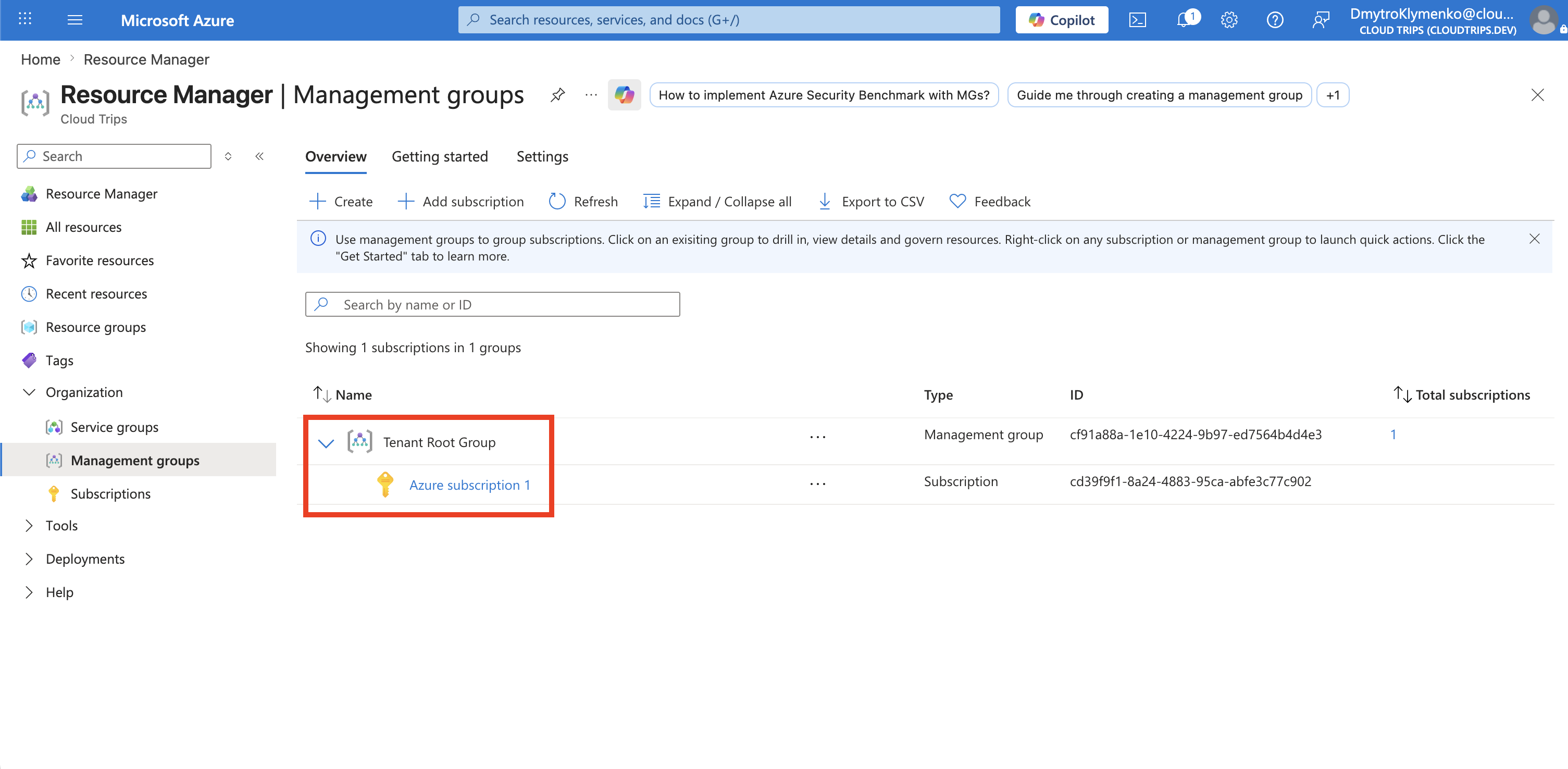Click the user account avatar

click(1544, 20)
